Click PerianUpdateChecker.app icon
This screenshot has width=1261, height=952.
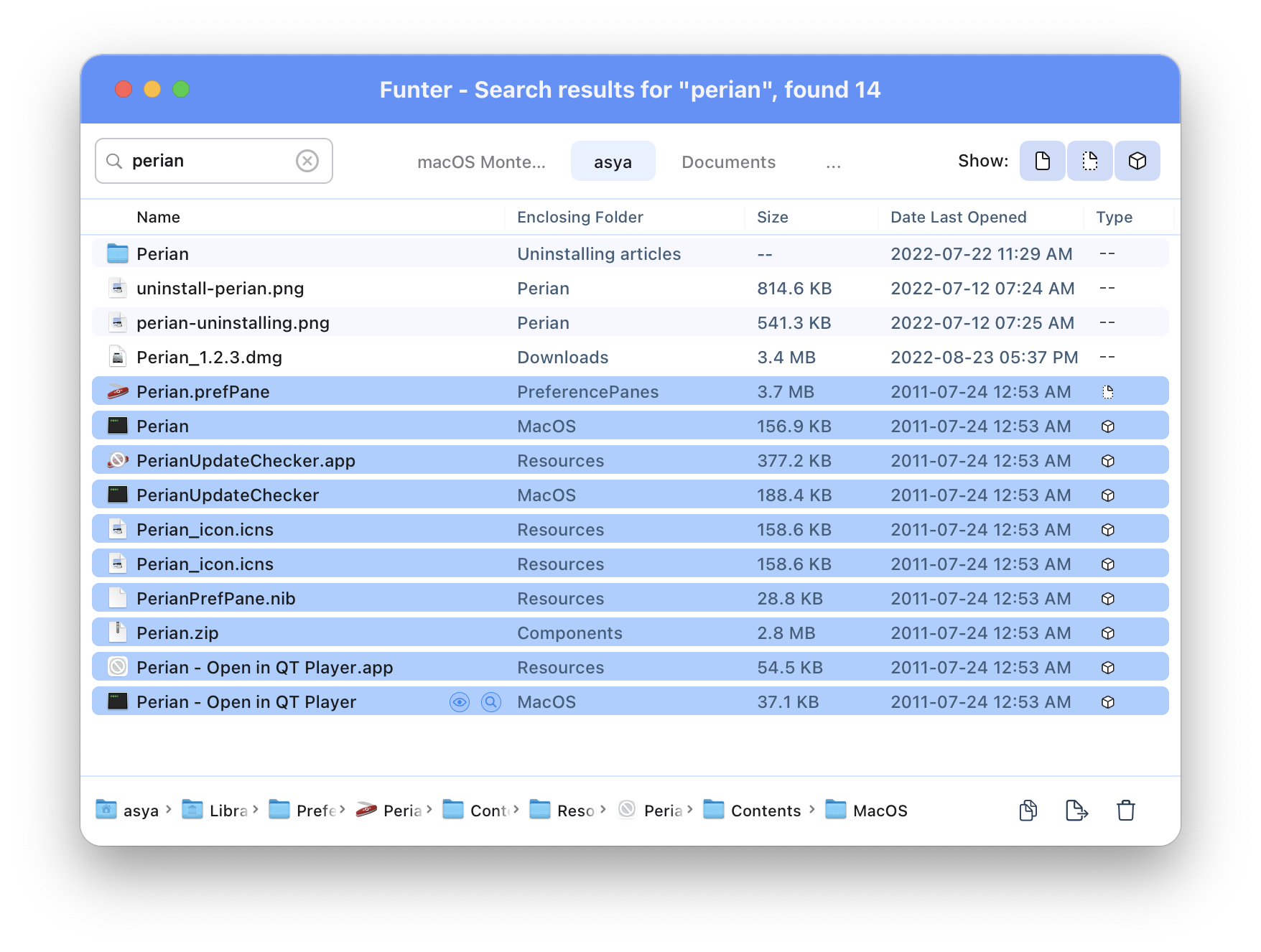[x=118, y=460]
